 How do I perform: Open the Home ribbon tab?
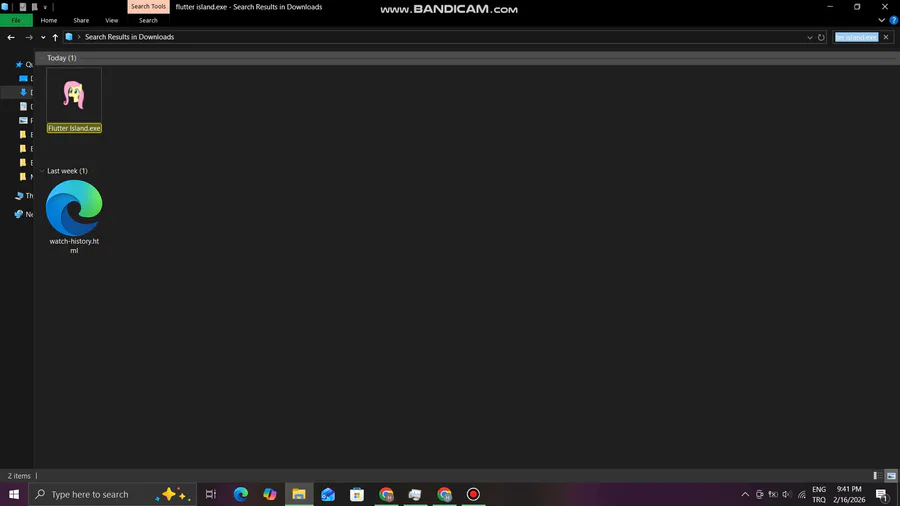point(49,20)
